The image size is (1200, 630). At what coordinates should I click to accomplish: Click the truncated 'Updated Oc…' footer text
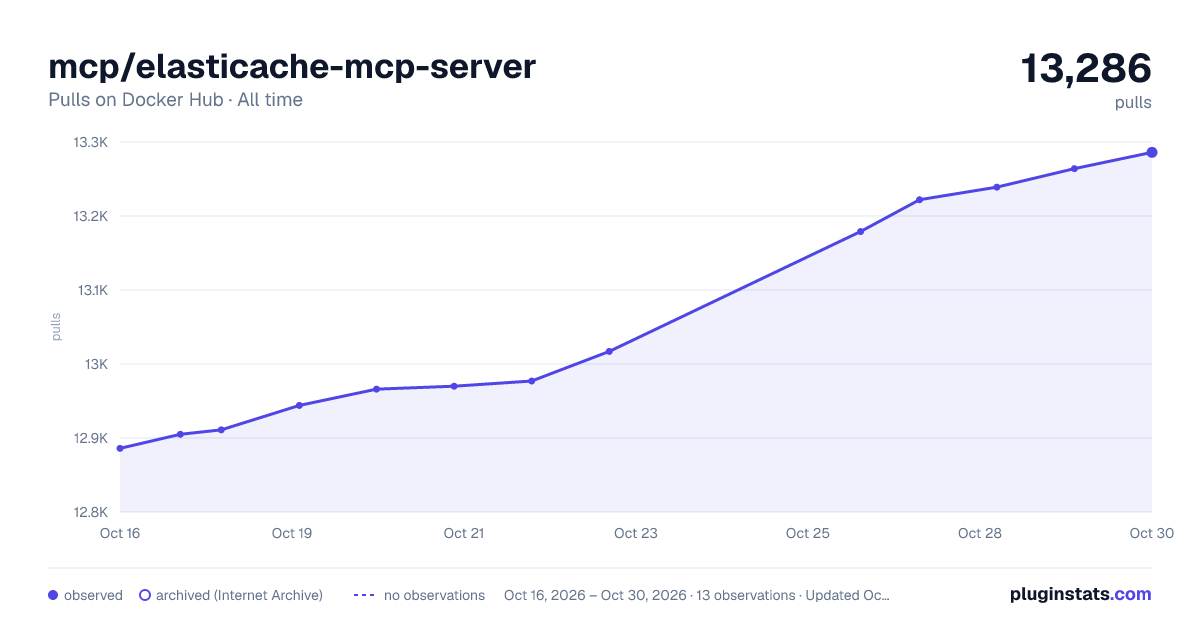(x=846, y=595)
